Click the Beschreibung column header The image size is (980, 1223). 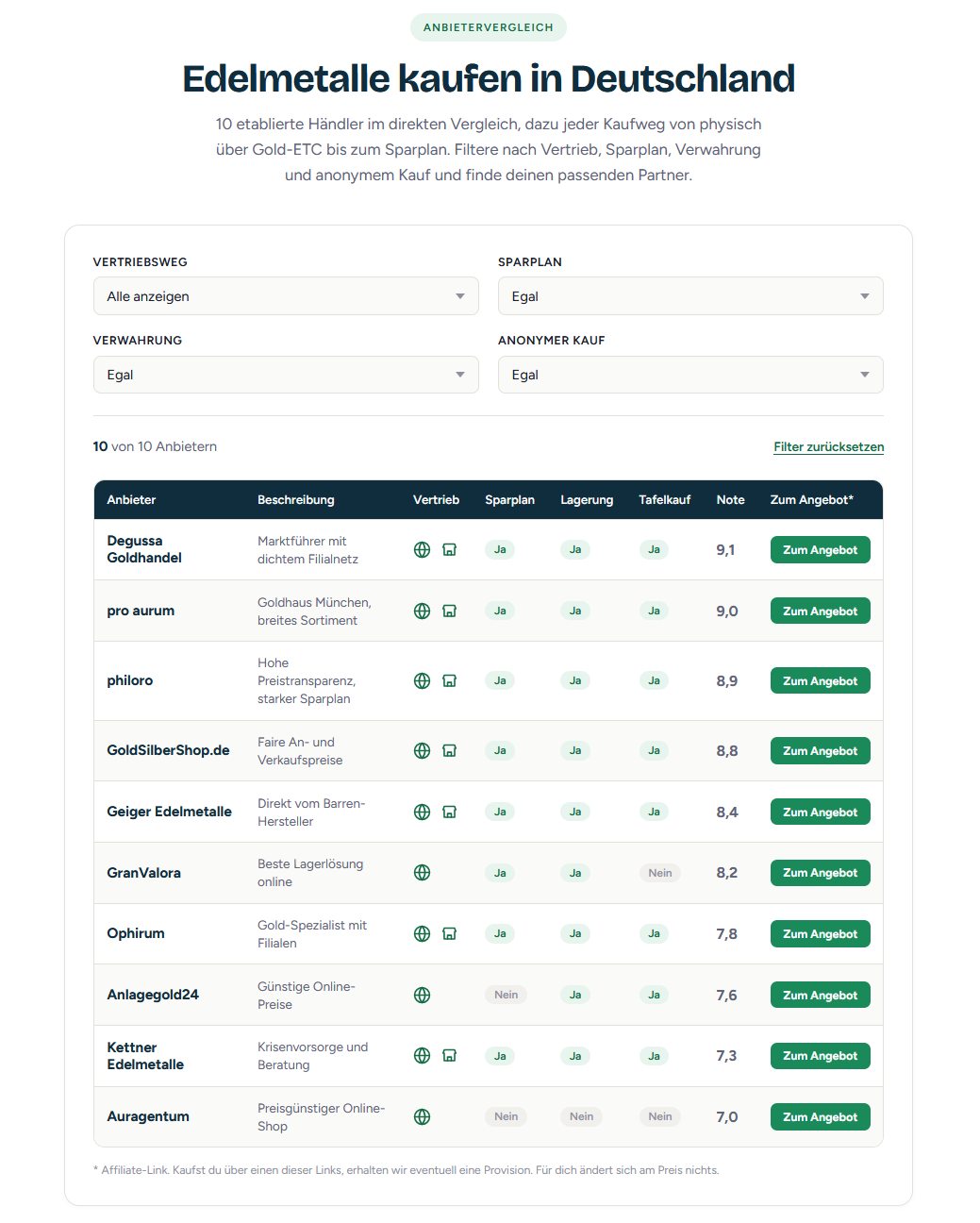296,499
